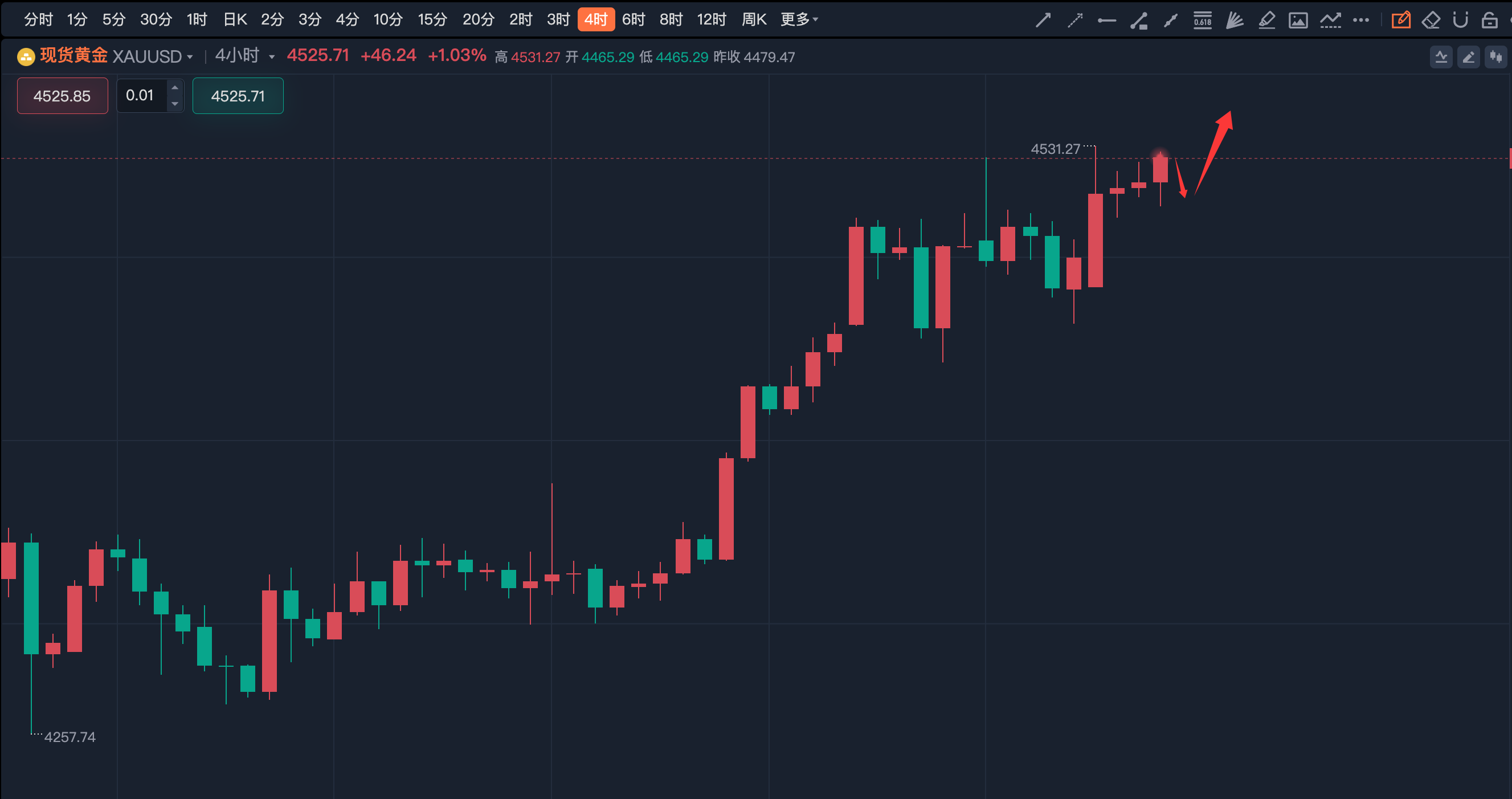Screen dimensions: 1512x799
Task: Select the Gann fan lines tool
Action: tap(1235, 21)
